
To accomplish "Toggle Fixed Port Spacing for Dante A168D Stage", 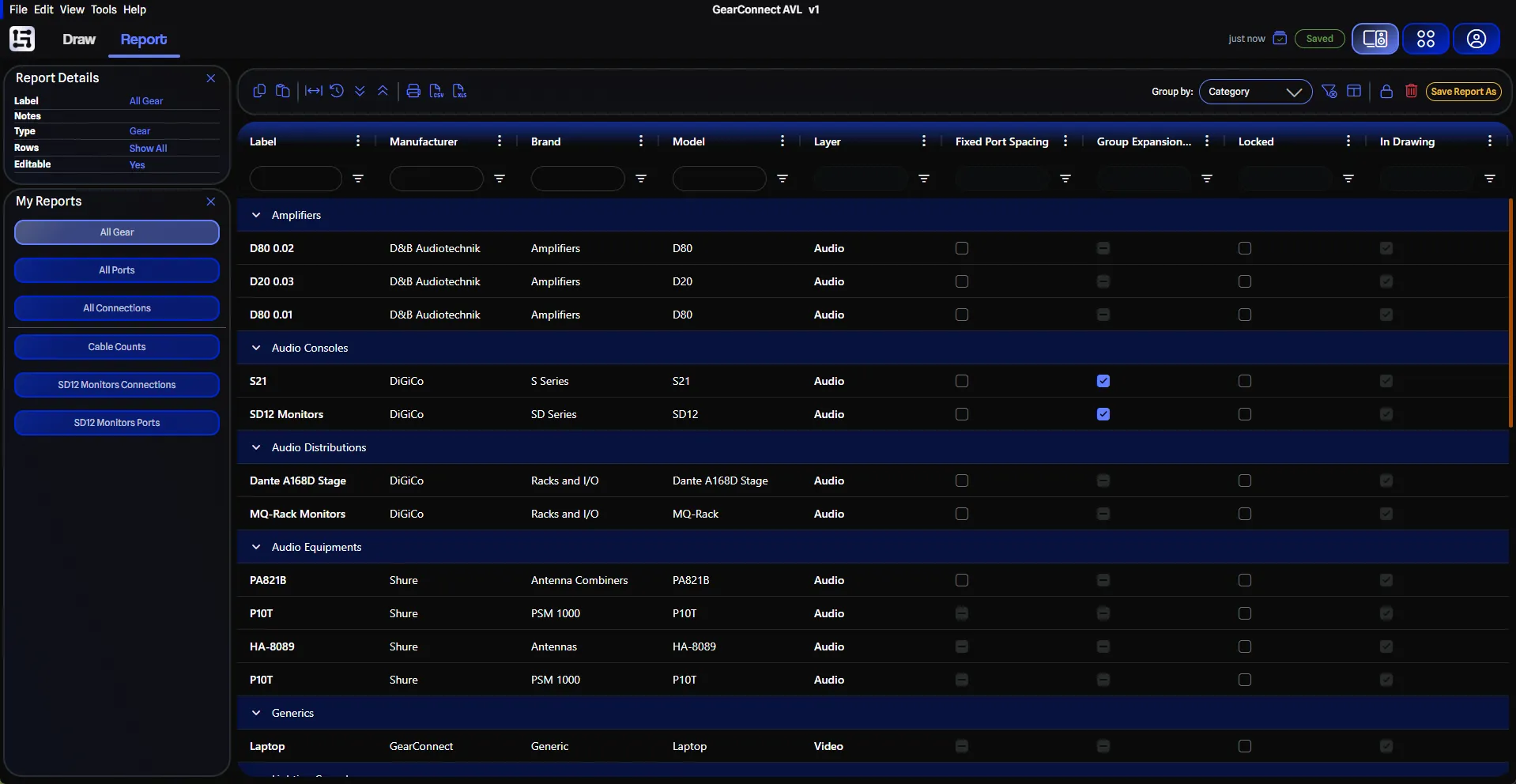I will click(962, 481).
